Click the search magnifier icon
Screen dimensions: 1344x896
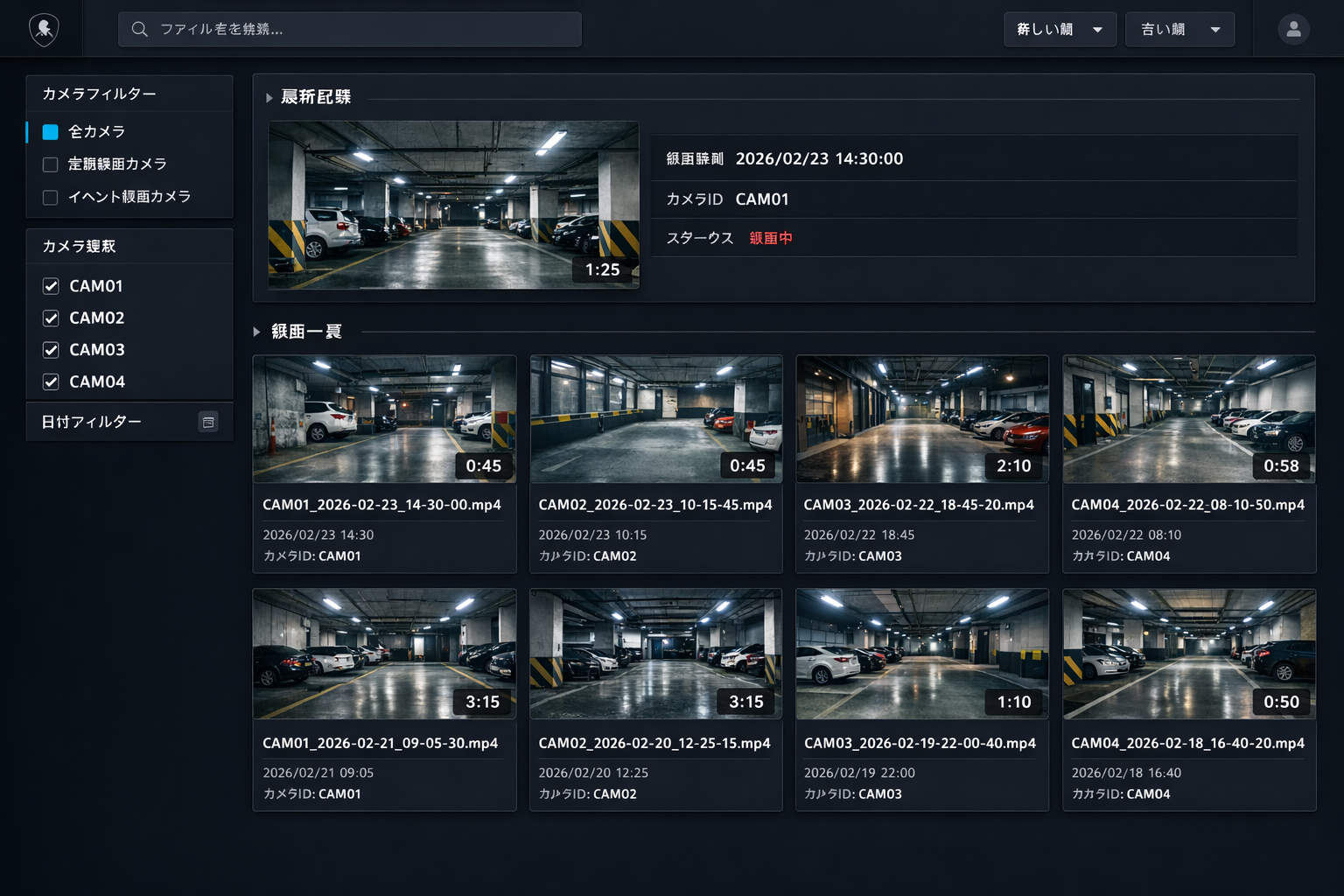(139, 29)
